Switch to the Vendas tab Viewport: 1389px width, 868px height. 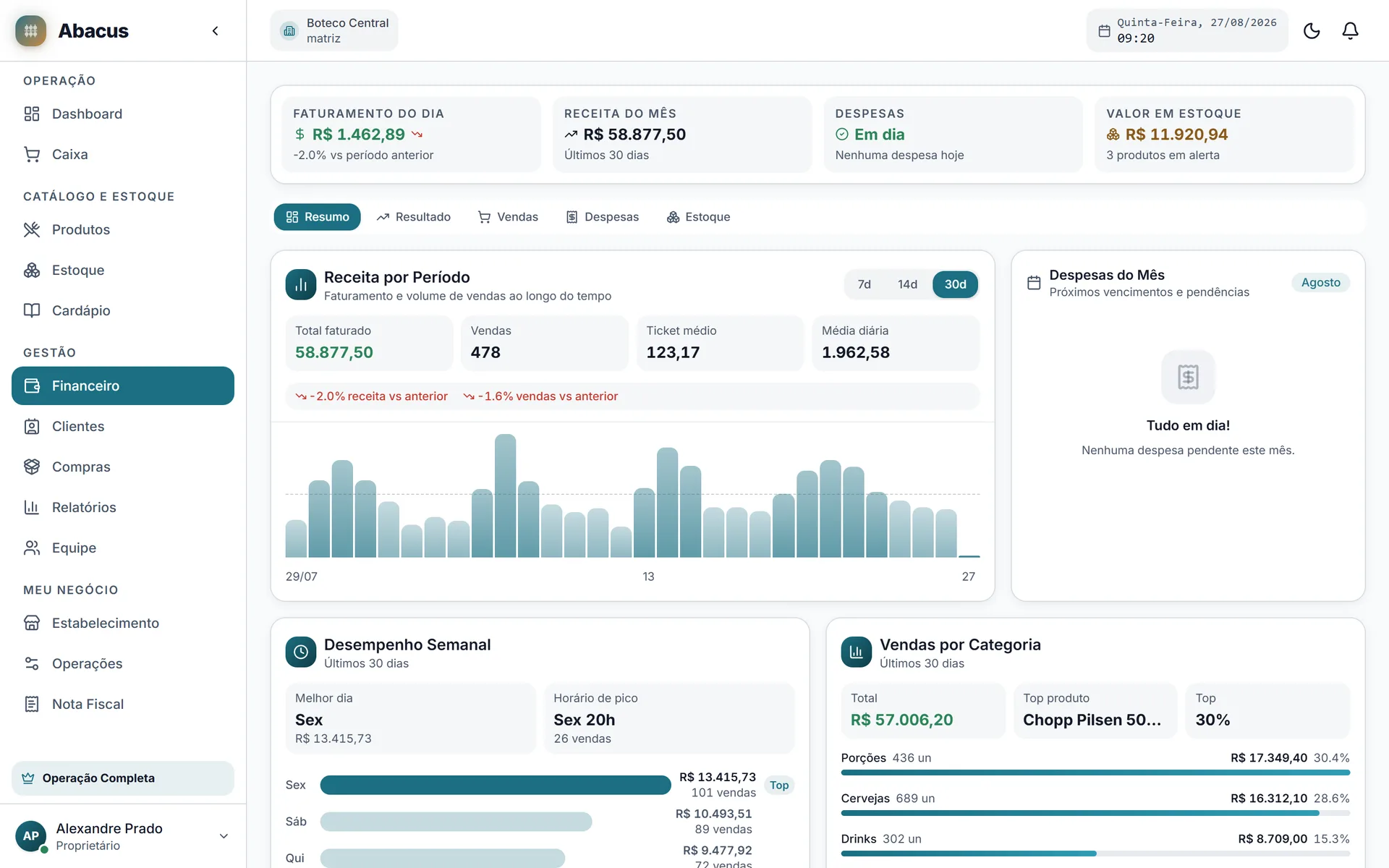point(508,217)
